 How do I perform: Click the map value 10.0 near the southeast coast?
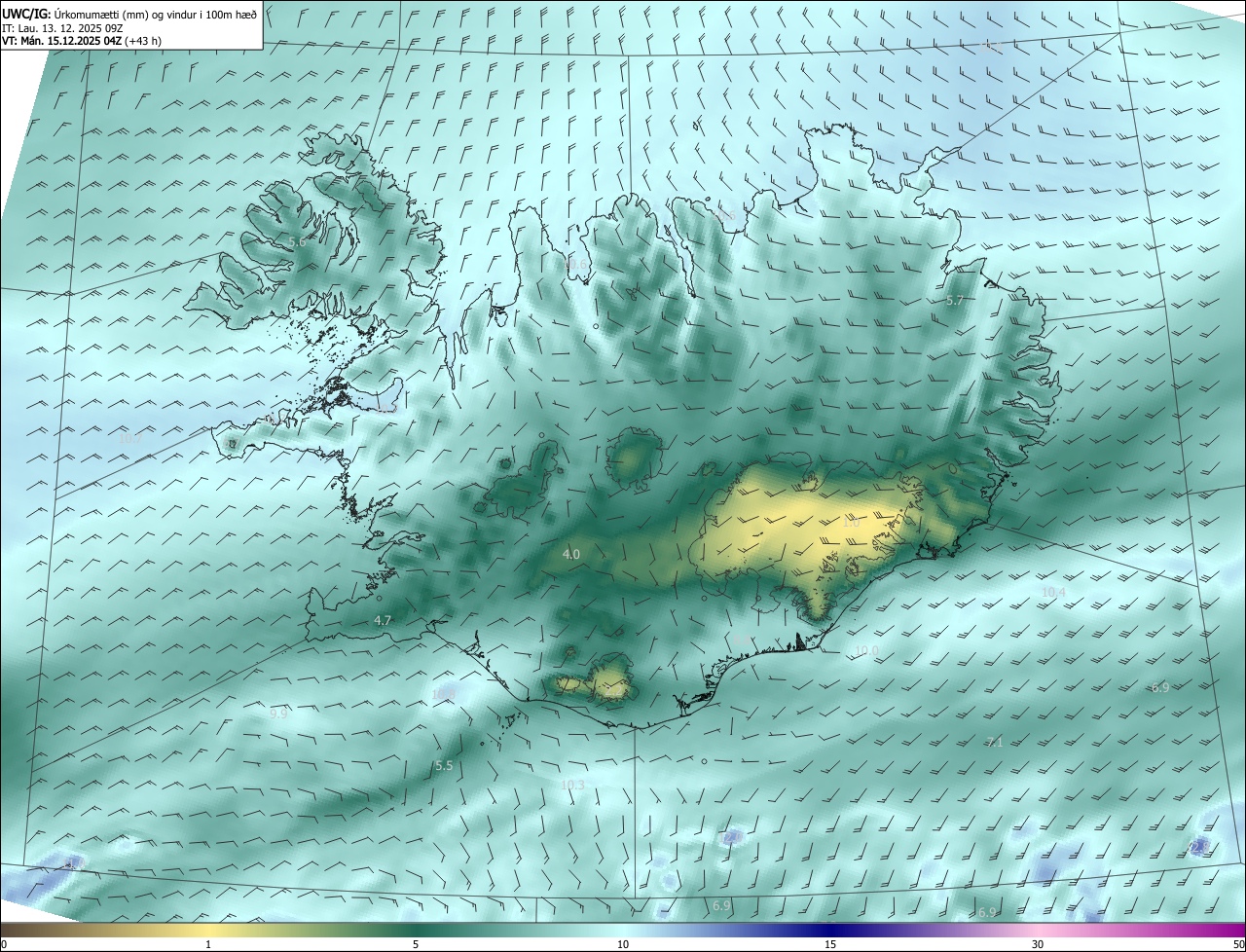click(867, 650)
